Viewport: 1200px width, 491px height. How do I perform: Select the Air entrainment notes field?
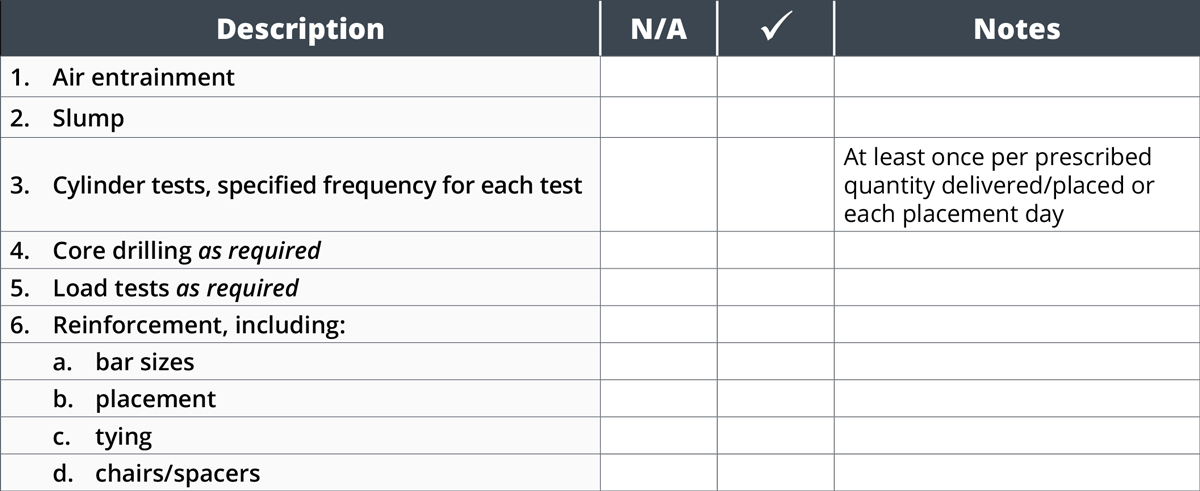click(1017, 77)
